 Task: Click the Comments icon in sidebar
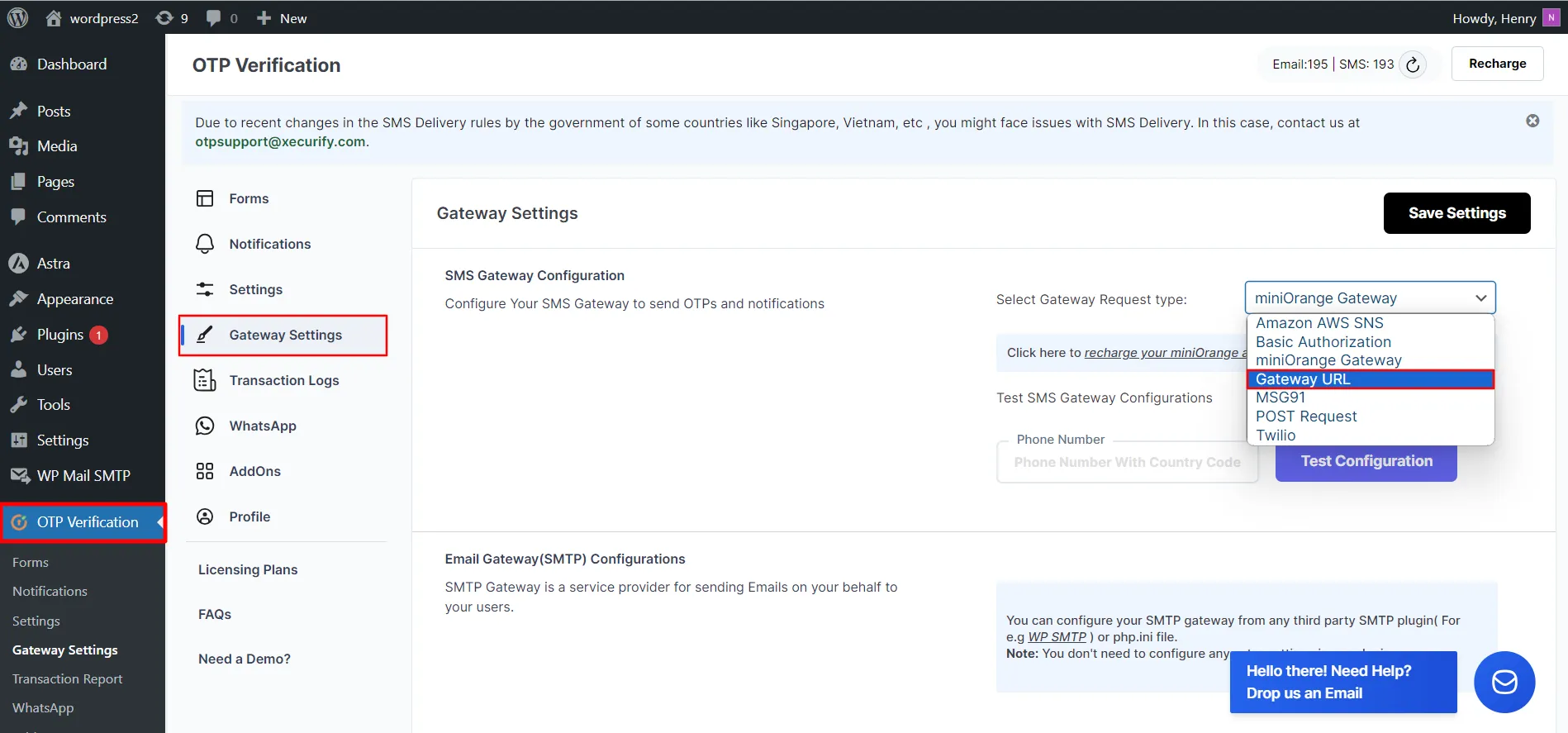coord(18,217)
